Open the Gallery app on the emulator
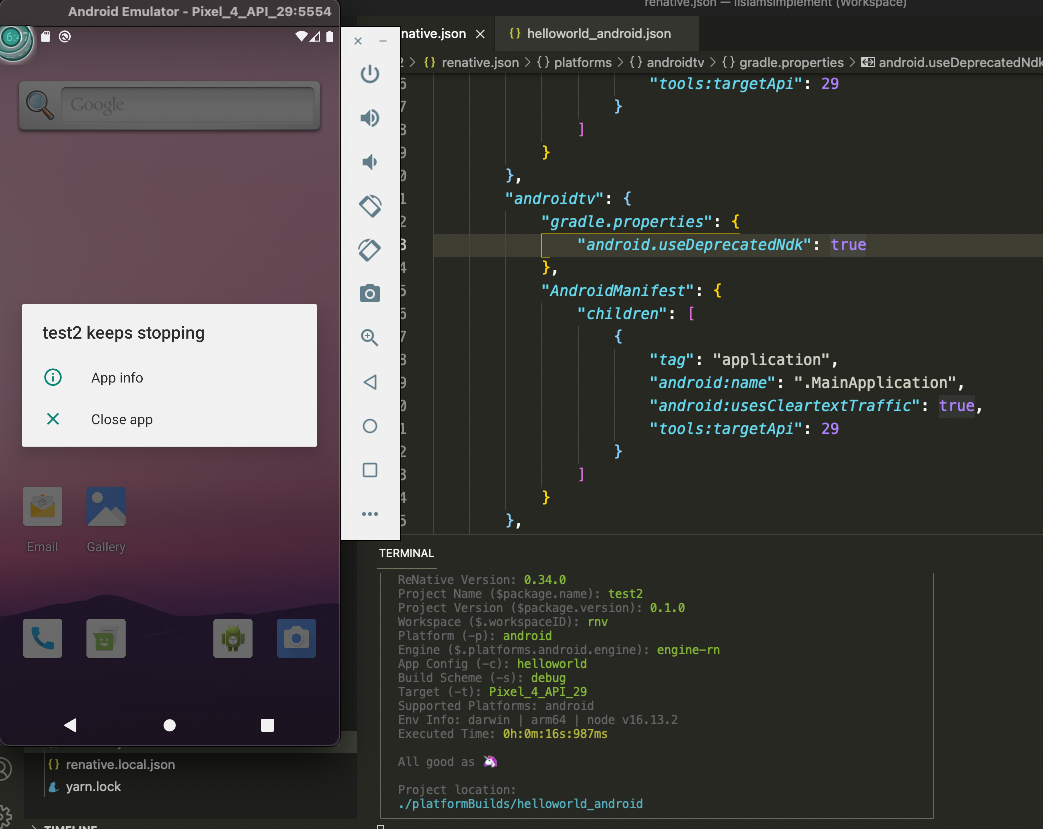 tap(105, 507)
